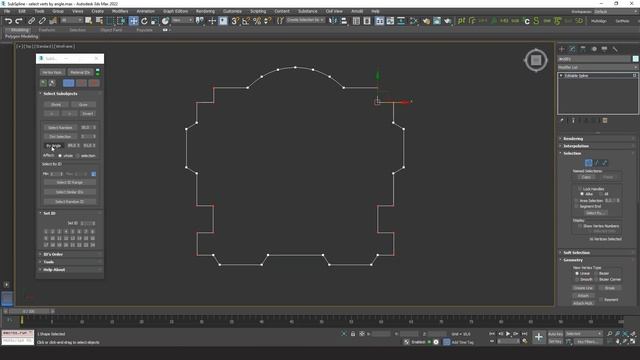Viewport: 640px width, 360px height.
Task: Click the Align tool icon
Action: pyautogui.click(x=344, y=21)
